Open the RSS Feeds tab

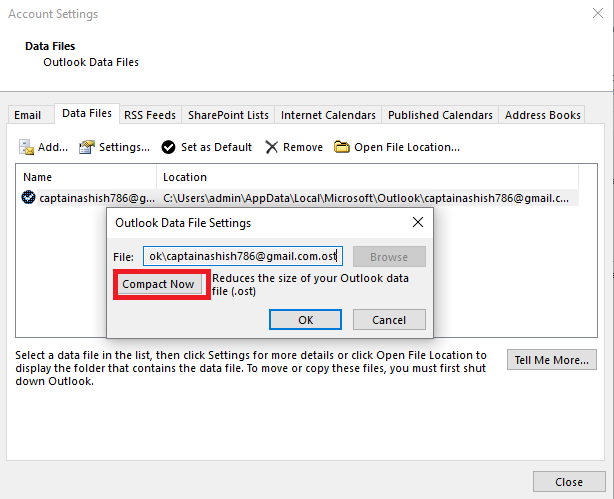(x=150, y=115)
